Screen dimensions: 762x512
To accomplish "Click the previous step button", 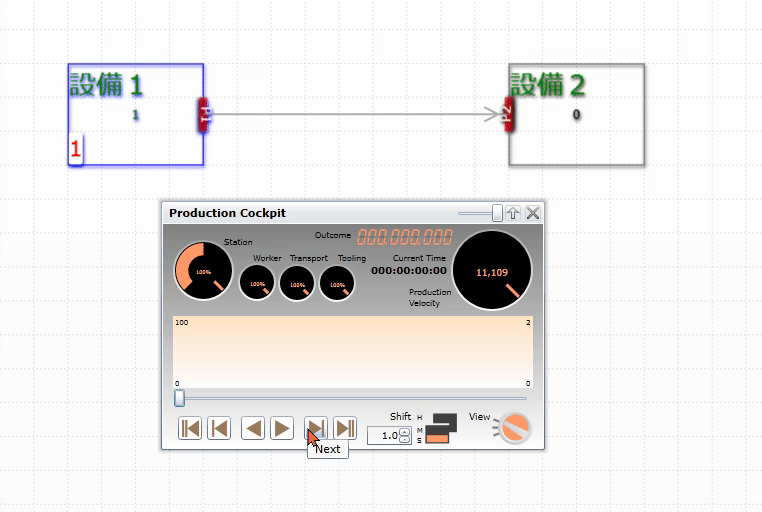I will coord(219,428).
